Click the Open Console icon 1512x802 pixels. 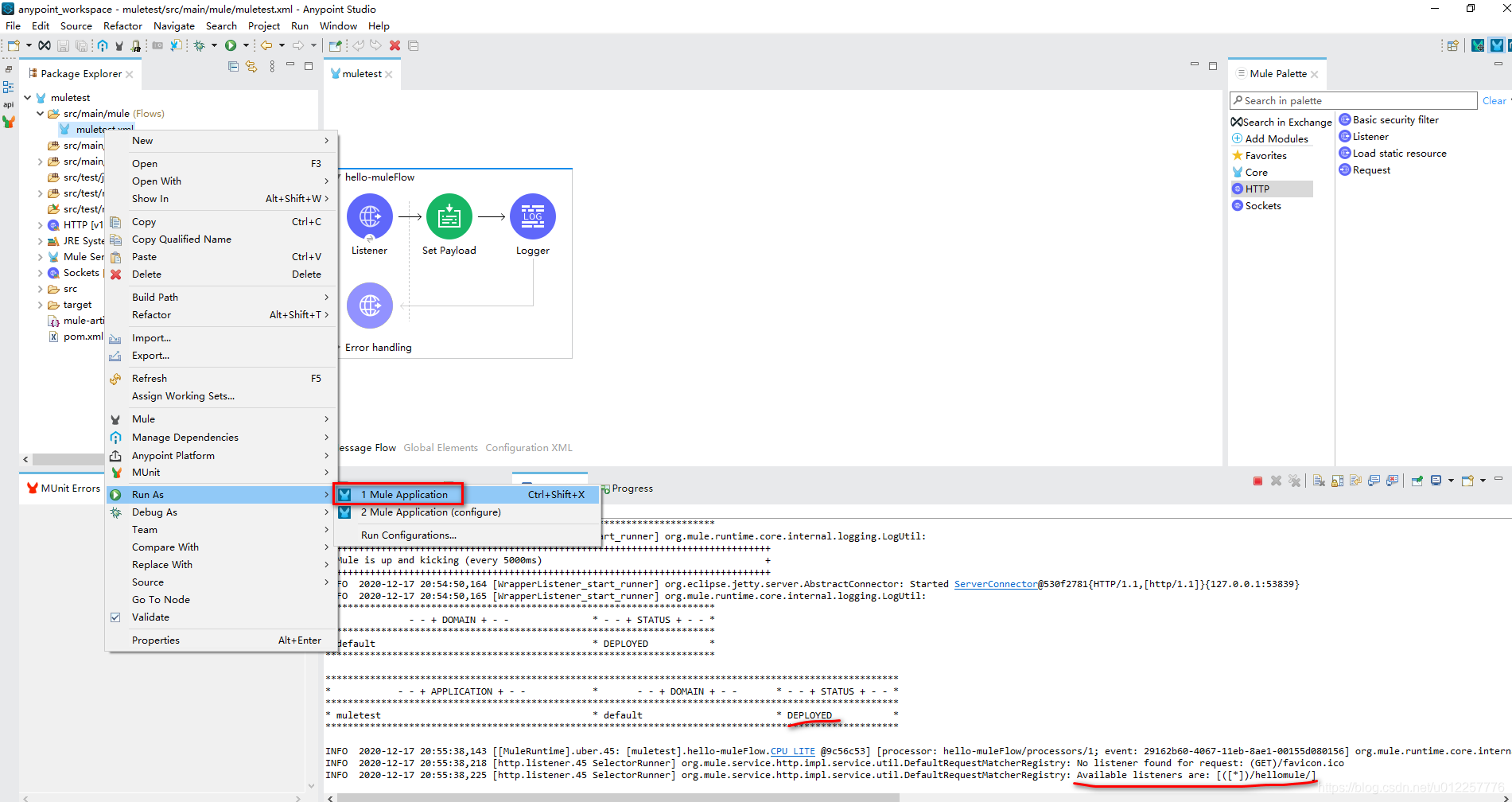tap(1467, 481)
